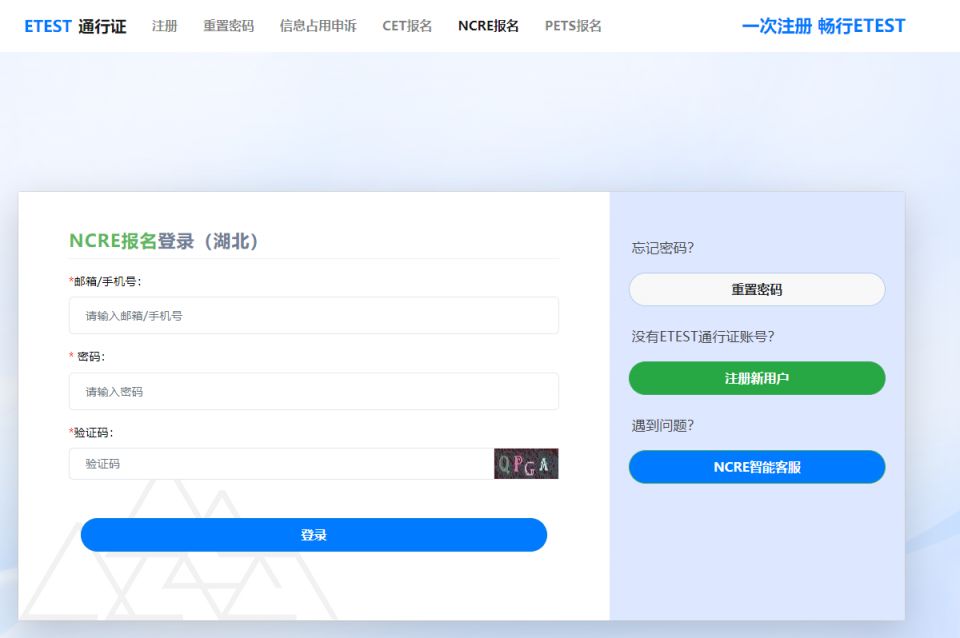Open the 注册 nav item
The height and width of the screenshot is (638, 960).
165,26
